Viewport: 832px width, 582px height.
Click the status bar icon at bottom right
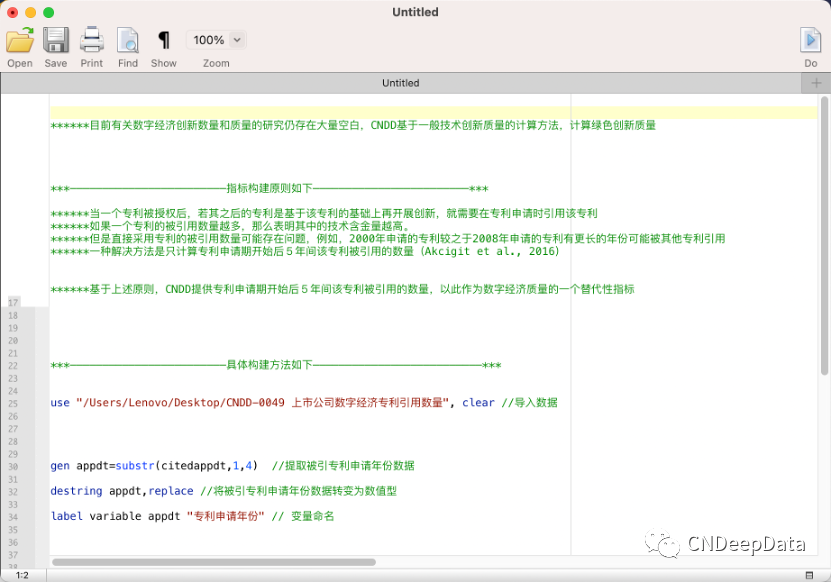[809, 575]
